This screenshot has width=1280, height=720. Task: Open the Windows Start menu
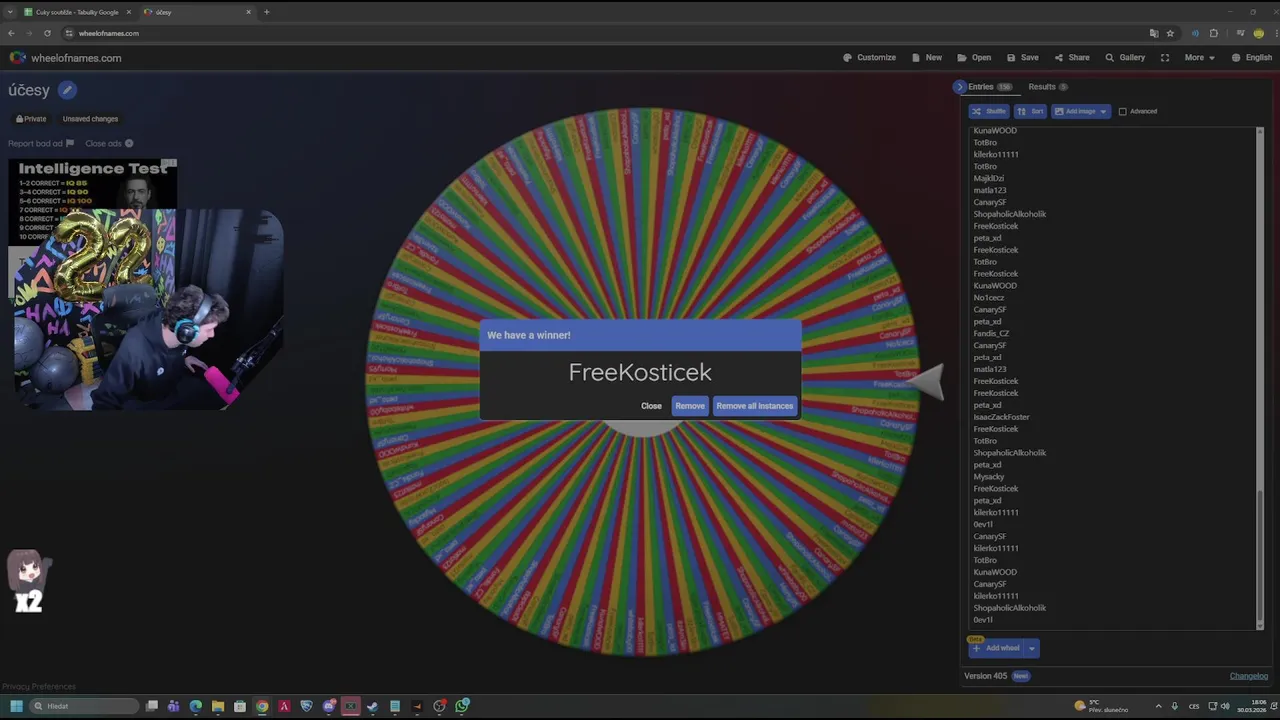pyautogui.click(x=16, y=706)
